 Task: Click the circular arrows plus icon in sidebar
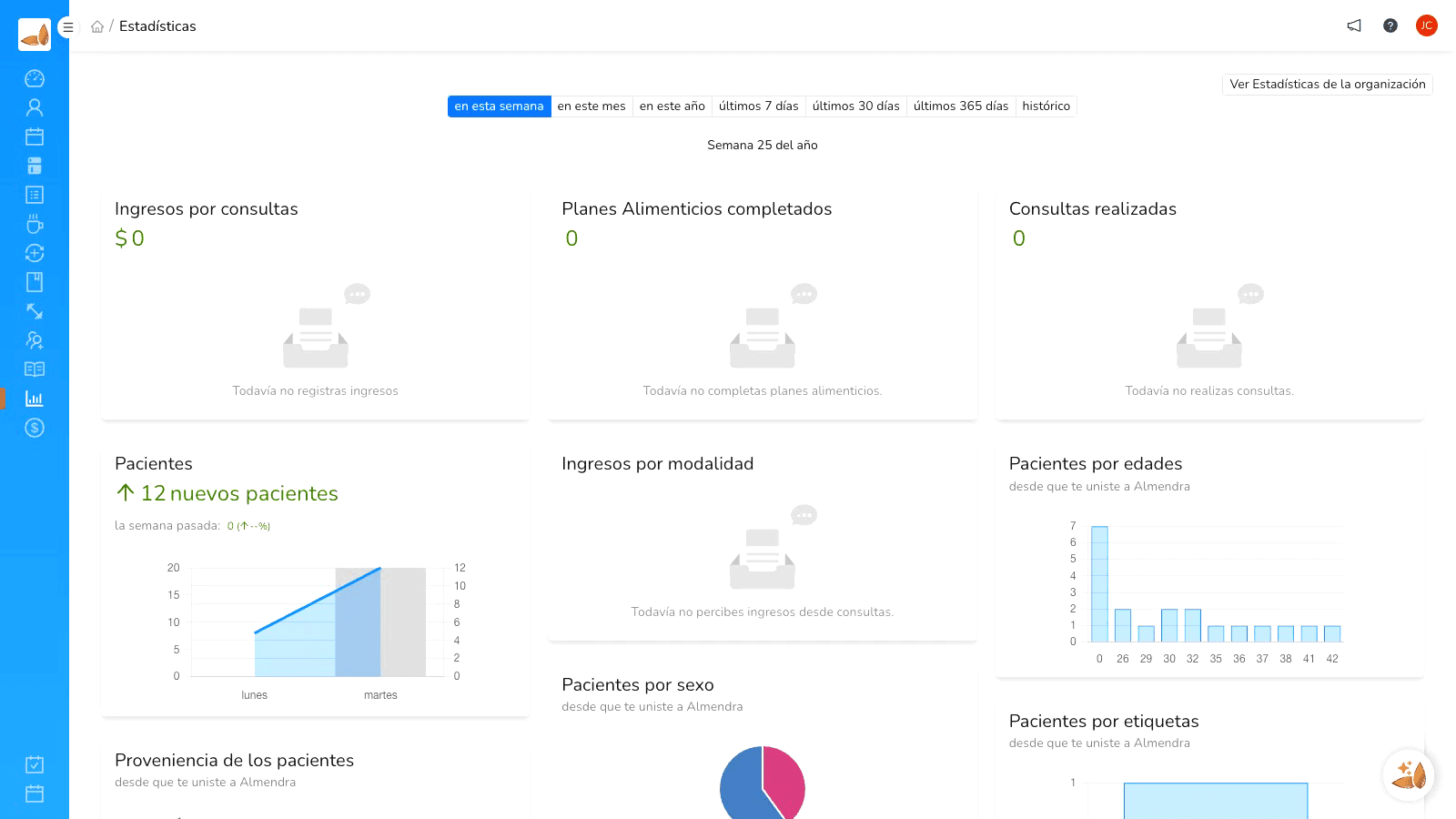click(35, 253)
